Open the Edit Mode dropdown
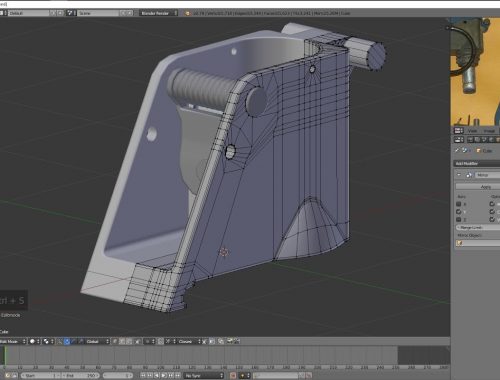Image resolution: width=500 pixels, height=380 pixels. (x=13, y=341)
